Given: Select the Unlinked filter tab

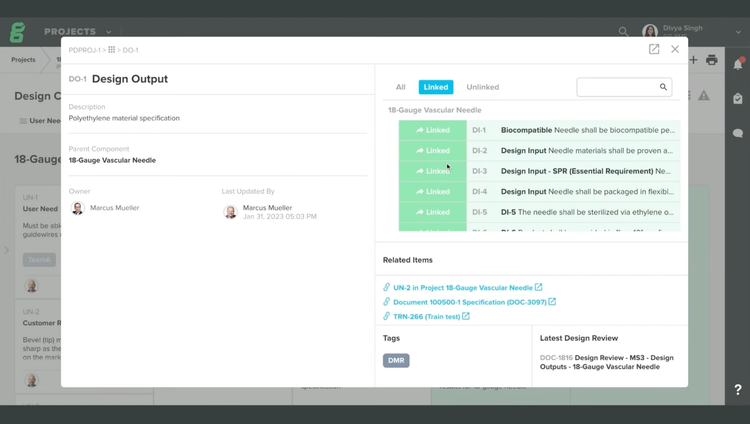Looking at the screenshot, I should click(483, 87).
